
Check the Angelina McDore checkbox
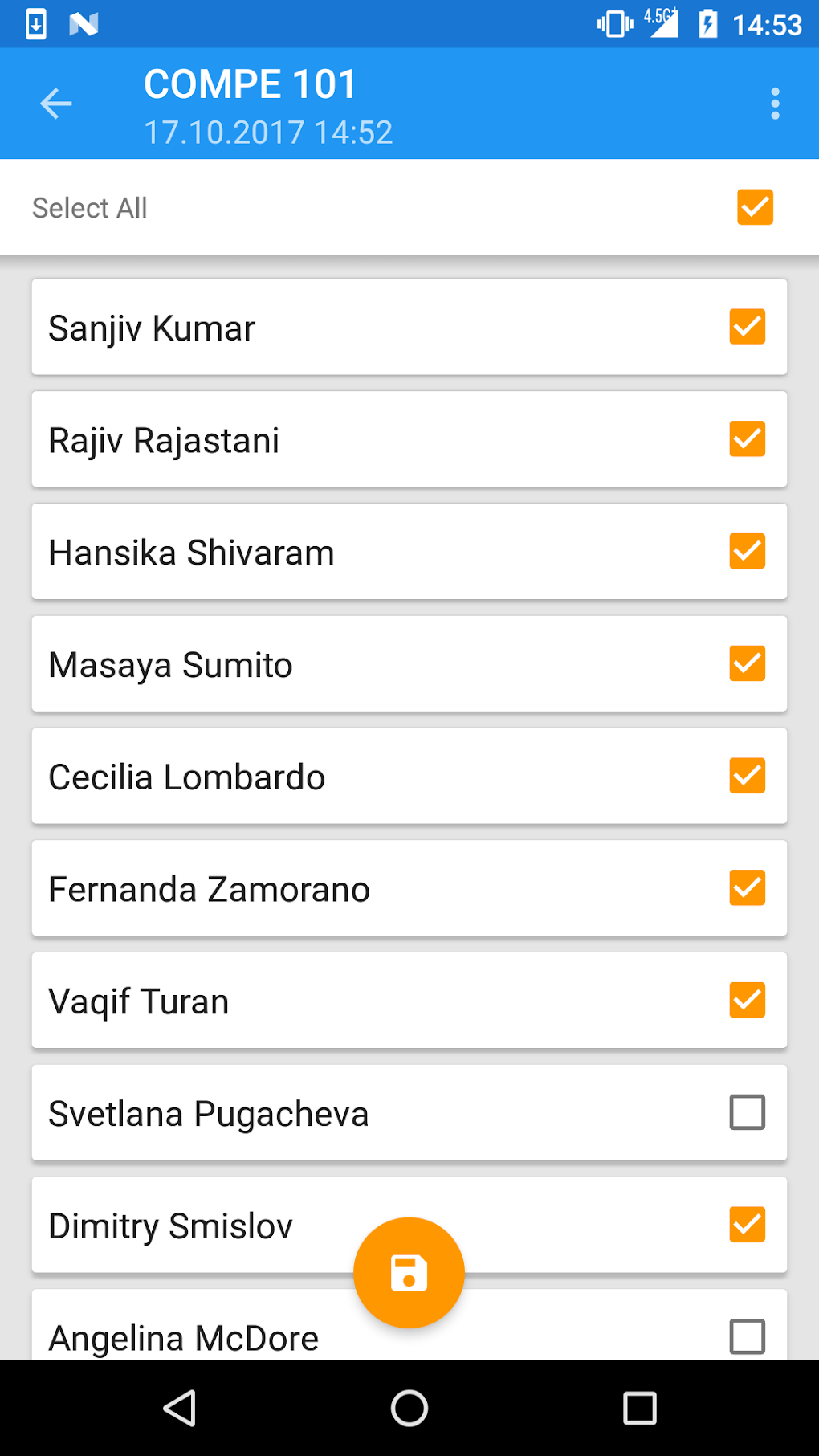coord(747,1336)
